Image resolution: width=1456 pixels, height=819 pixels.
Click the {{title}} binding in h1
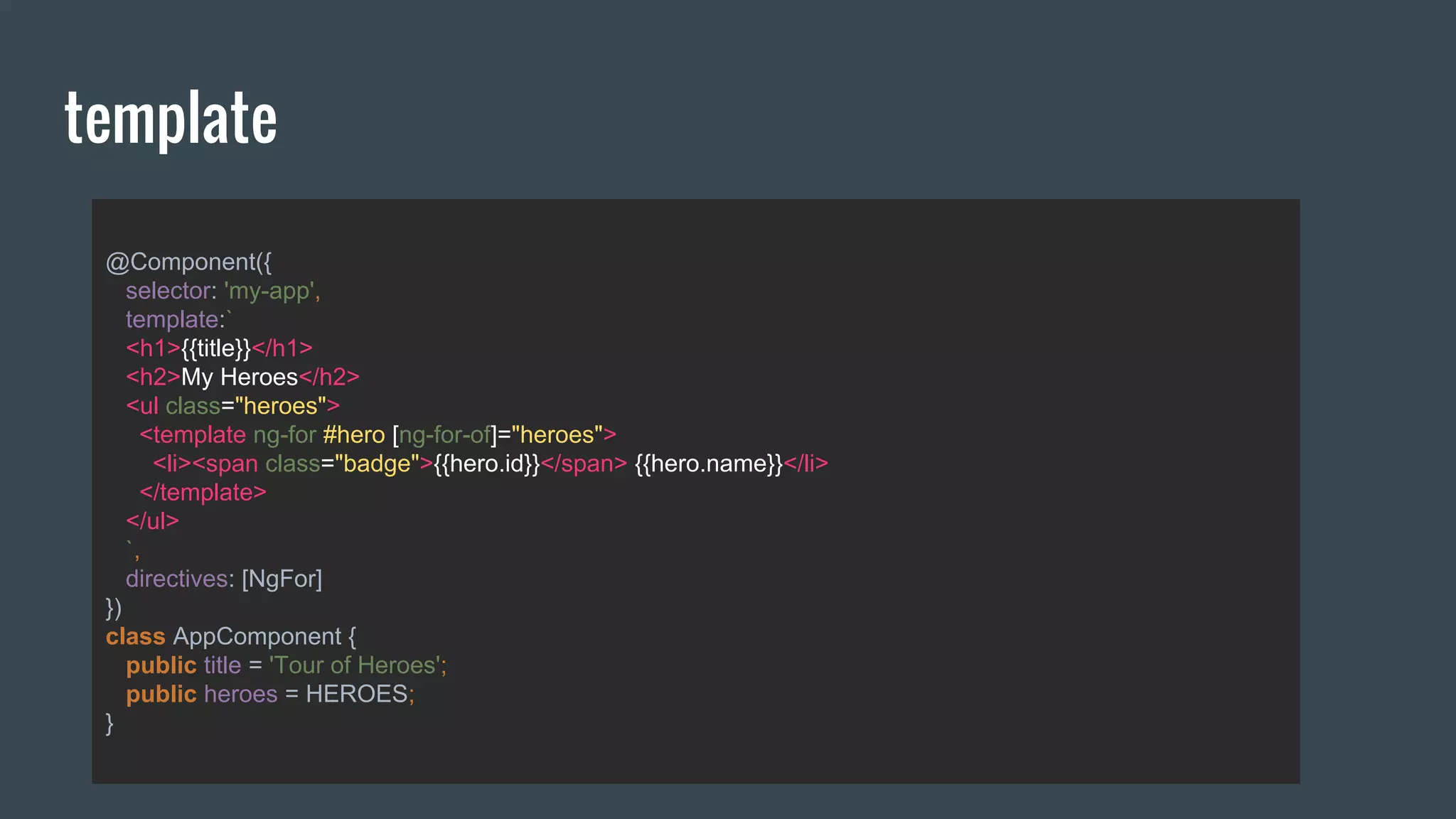click(x=216, y=348)
